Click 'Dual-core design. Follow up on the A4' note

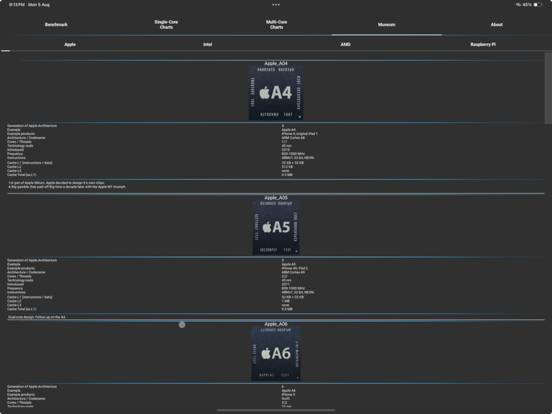tap(37, 317)
